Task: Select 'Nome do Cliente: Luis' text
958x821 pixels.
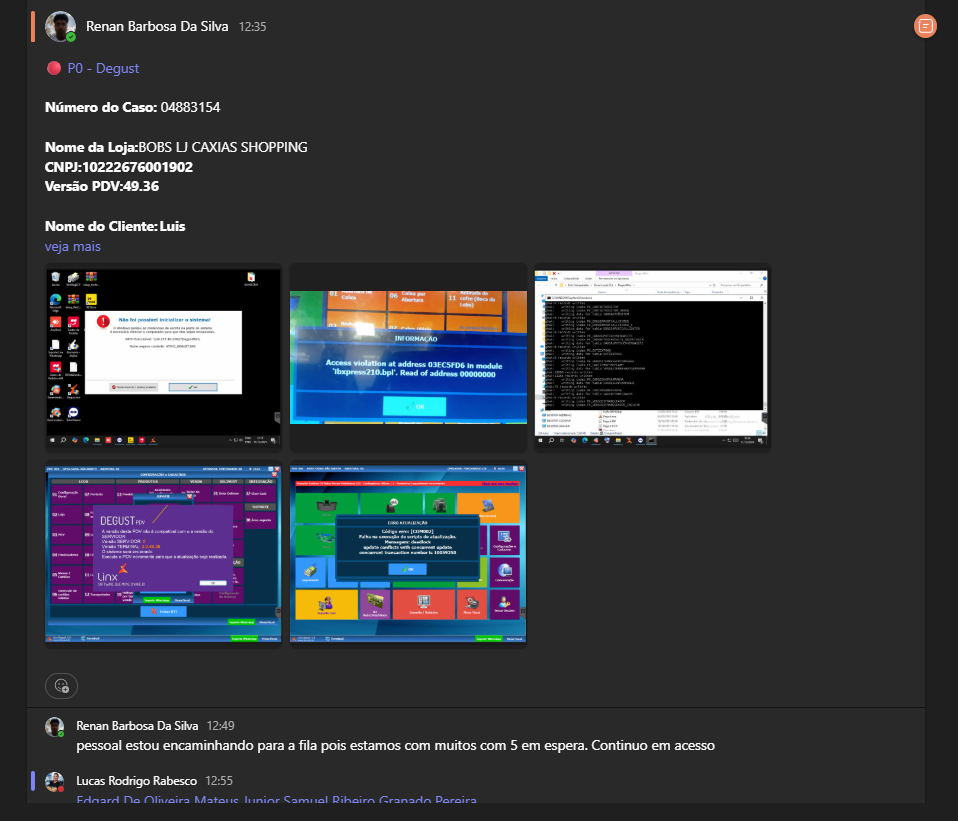Action: point(115,227)
